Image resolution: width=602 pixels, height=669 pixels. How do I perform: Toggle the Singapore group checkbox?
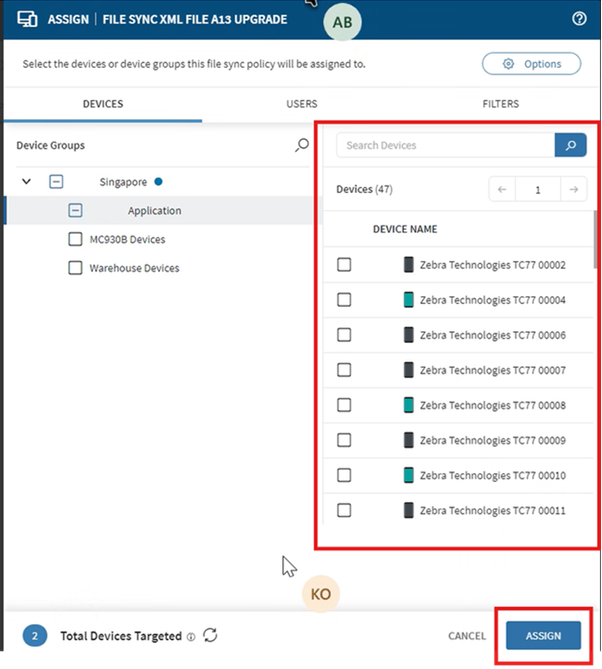pos(56,182)
